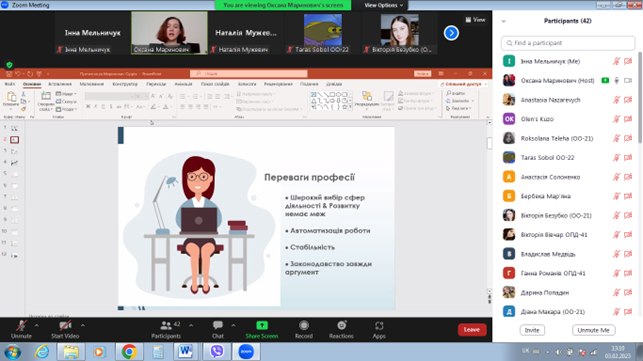This screenshot has width=643, height=361.
Task: Click the slide title Переваги професії
Action: pyautogui.click(x=309, y=177)
